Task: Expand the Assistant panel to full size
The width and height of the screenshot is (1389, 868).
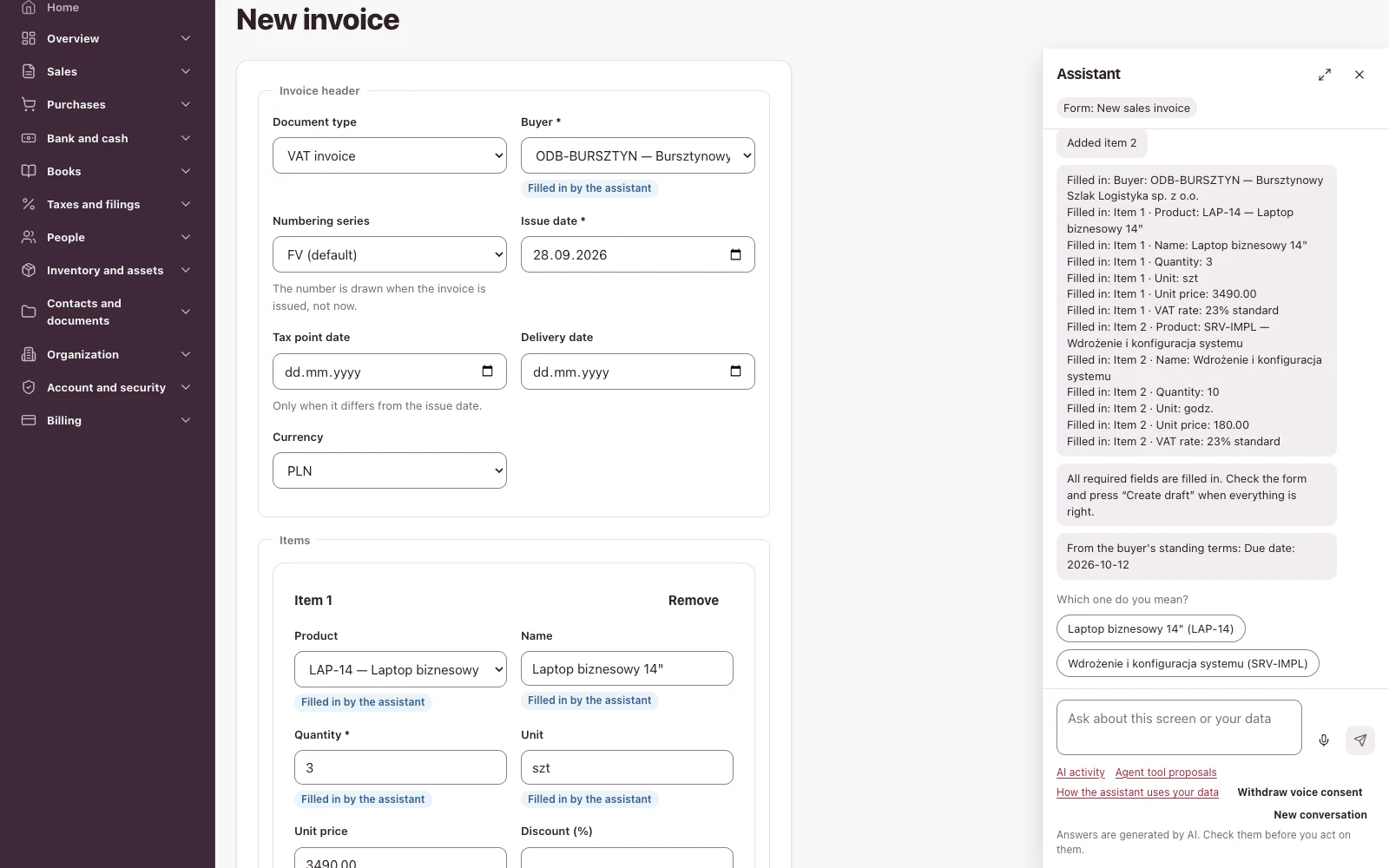Action: coord(1325,75)
